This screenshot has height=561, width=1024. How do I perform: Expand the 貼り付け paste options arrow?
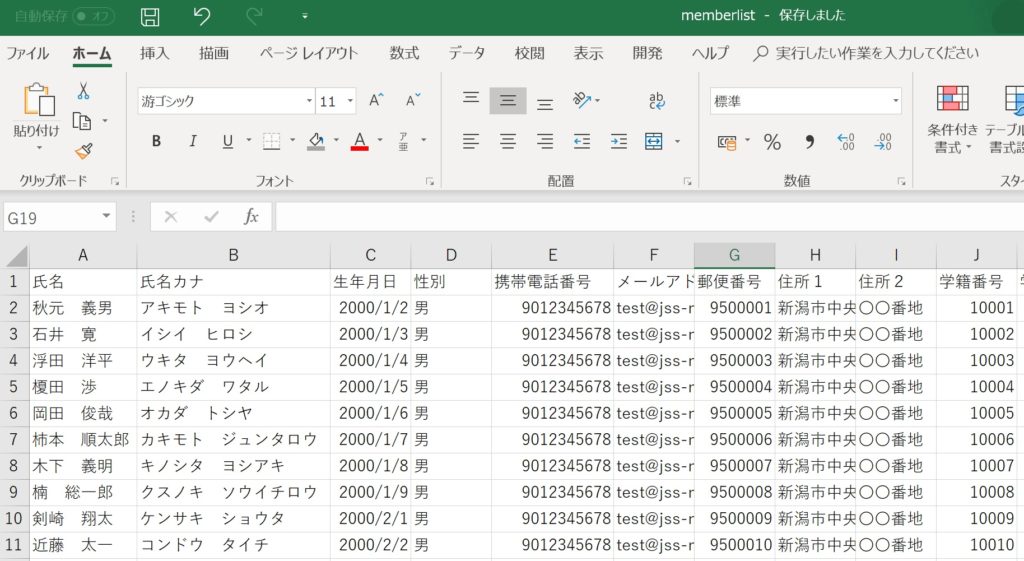tap(38, 148)
